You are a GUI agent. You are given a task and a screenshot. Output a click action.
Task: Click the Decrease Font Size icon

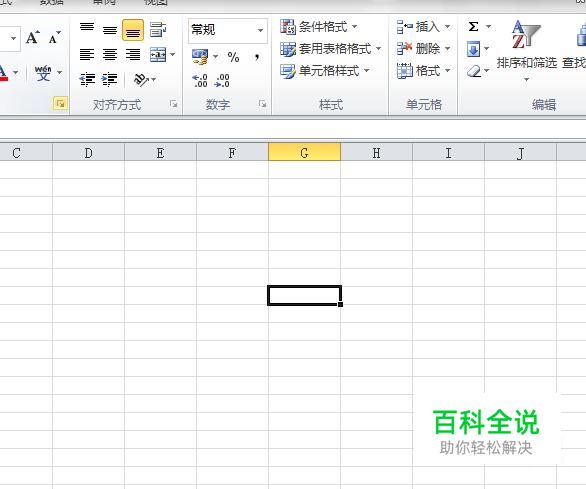(x=55, y=37)
